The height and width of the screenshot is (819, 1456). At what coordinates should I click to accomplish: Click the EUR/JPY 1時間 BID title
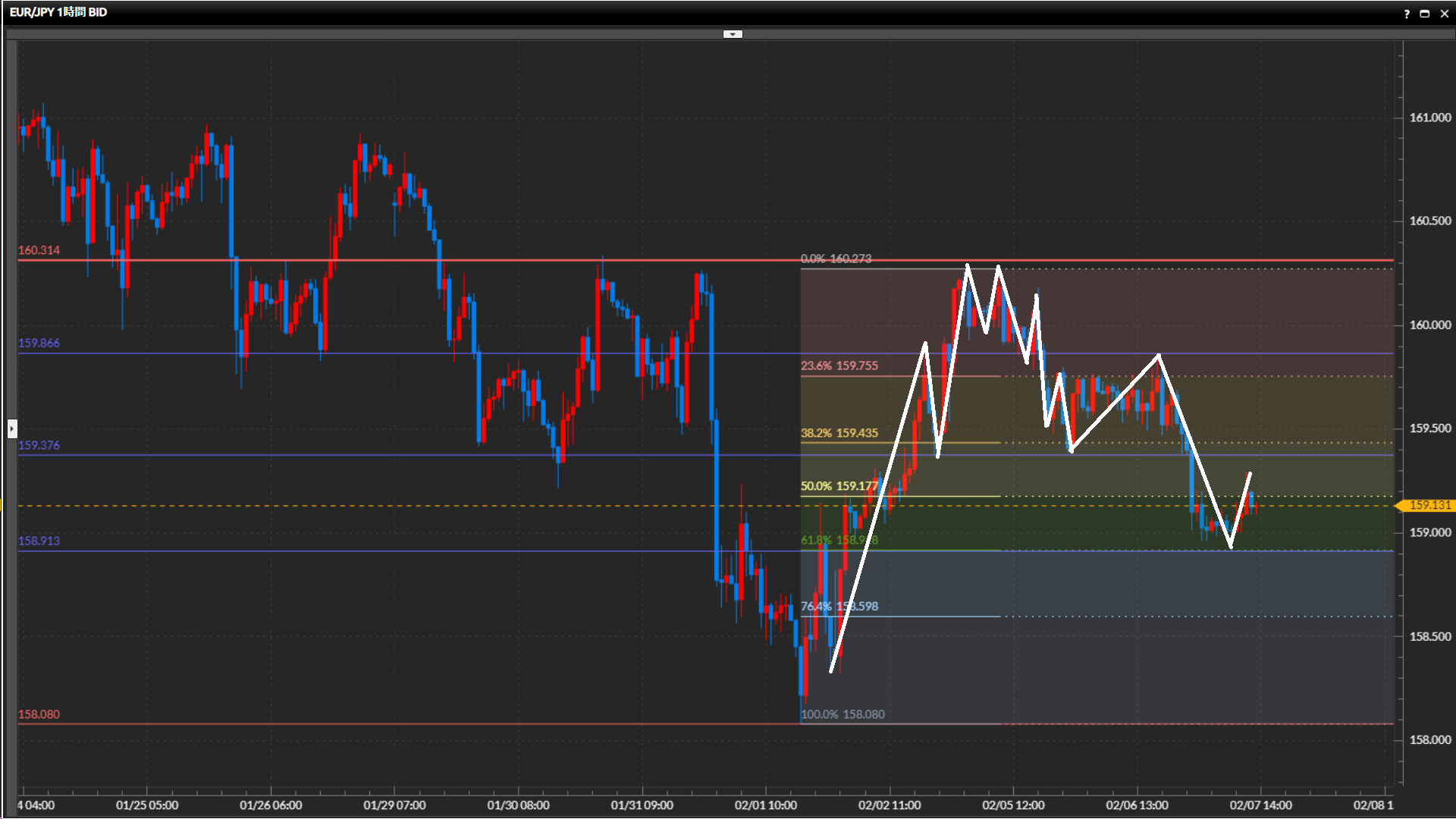point(58,12)
